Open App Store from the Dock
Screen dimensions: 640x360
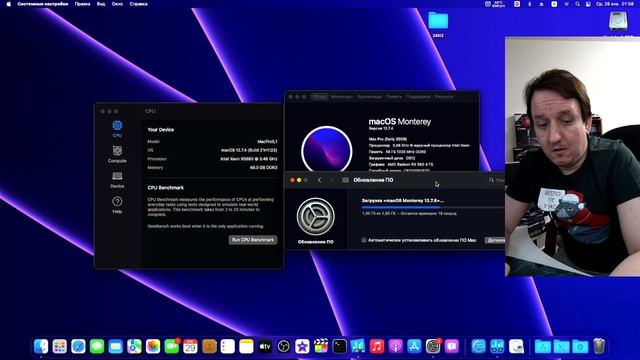[414, 347]
